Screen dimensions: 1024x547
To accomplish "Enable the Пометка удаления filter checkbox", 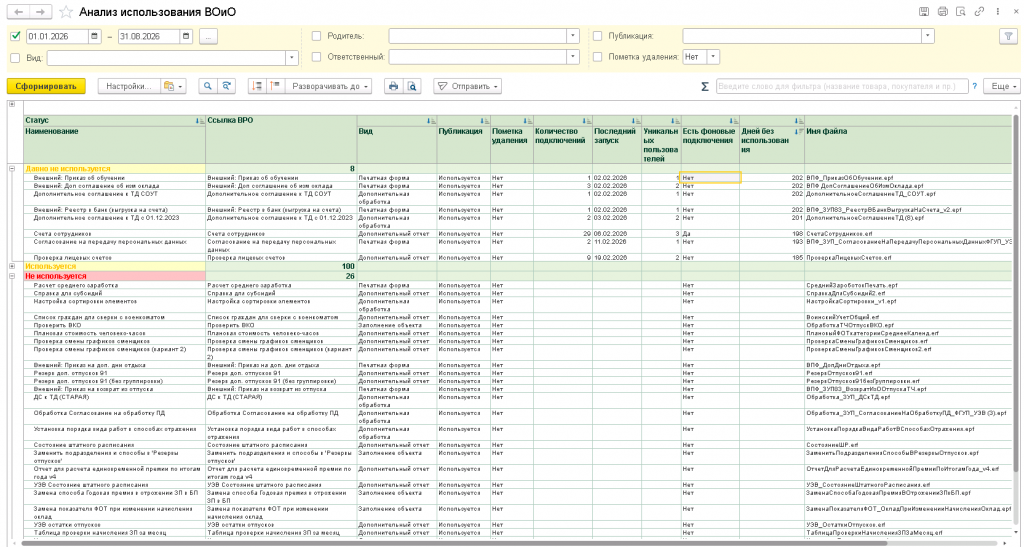I will [x=598, y=57].
